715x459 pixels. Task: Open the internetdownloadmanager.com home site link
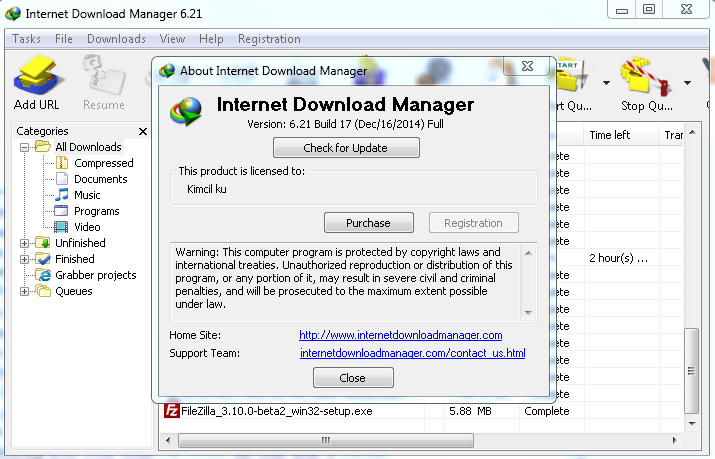pyautogui.click(x=400, y=335)
